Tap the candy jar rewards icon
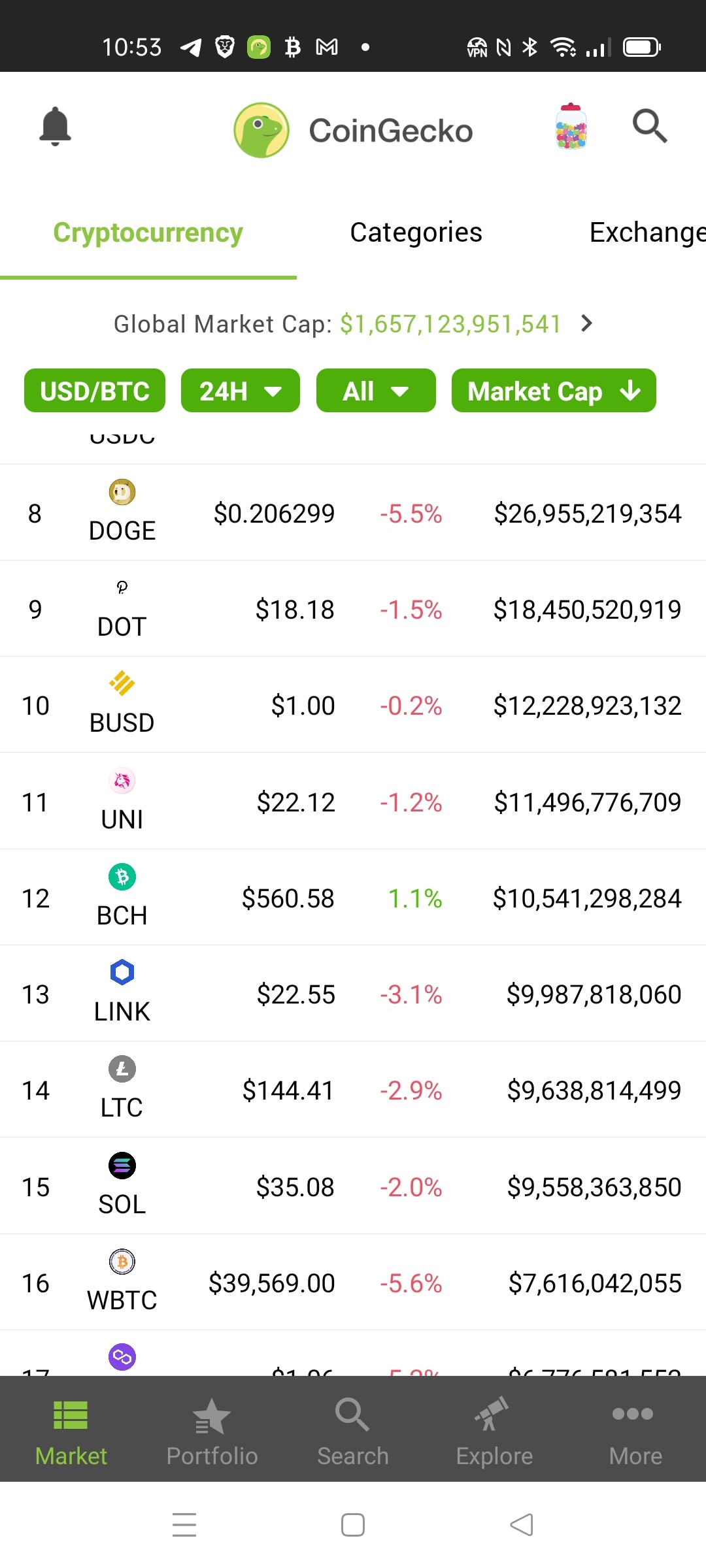 point(571,126)
